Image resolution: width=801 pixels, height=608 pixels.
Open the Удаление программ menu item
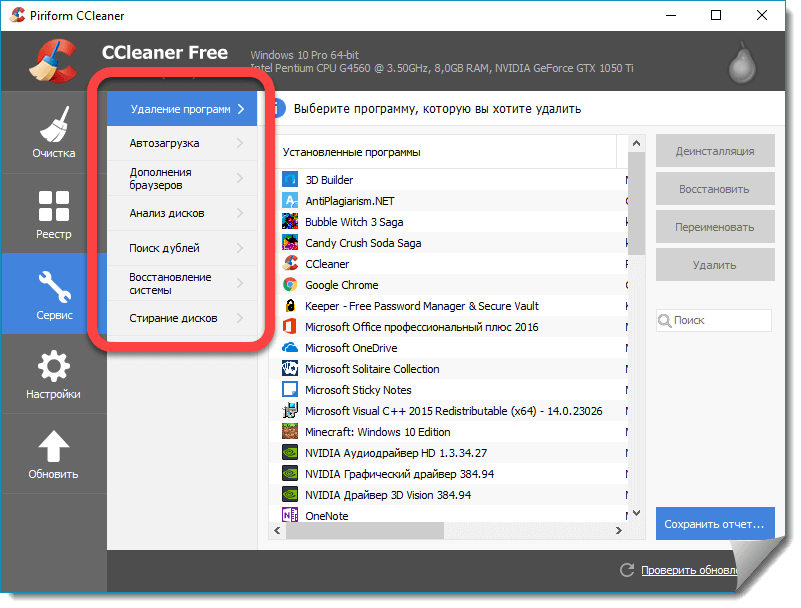pos(181,109)
